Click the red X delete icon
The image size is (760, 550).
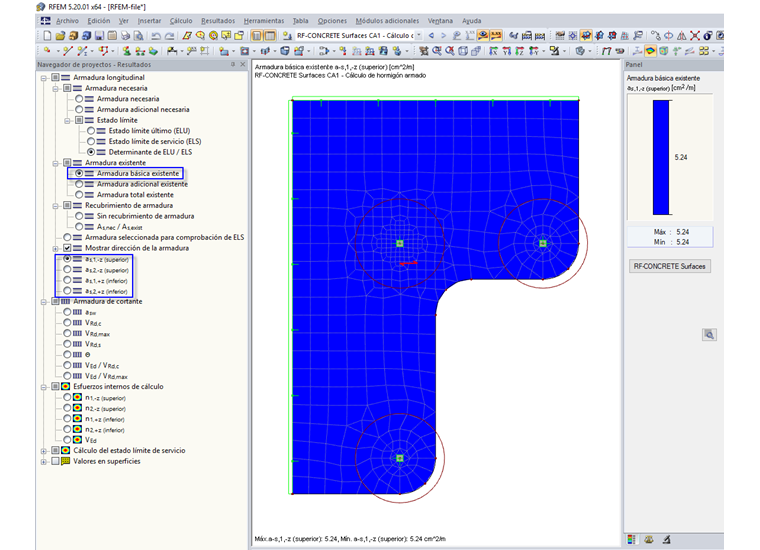tap(695, 35)
